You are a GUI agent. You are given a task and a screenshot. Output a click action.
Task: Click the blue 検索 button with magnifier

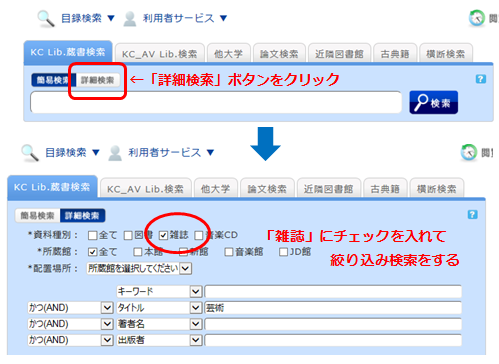(433, 102)
